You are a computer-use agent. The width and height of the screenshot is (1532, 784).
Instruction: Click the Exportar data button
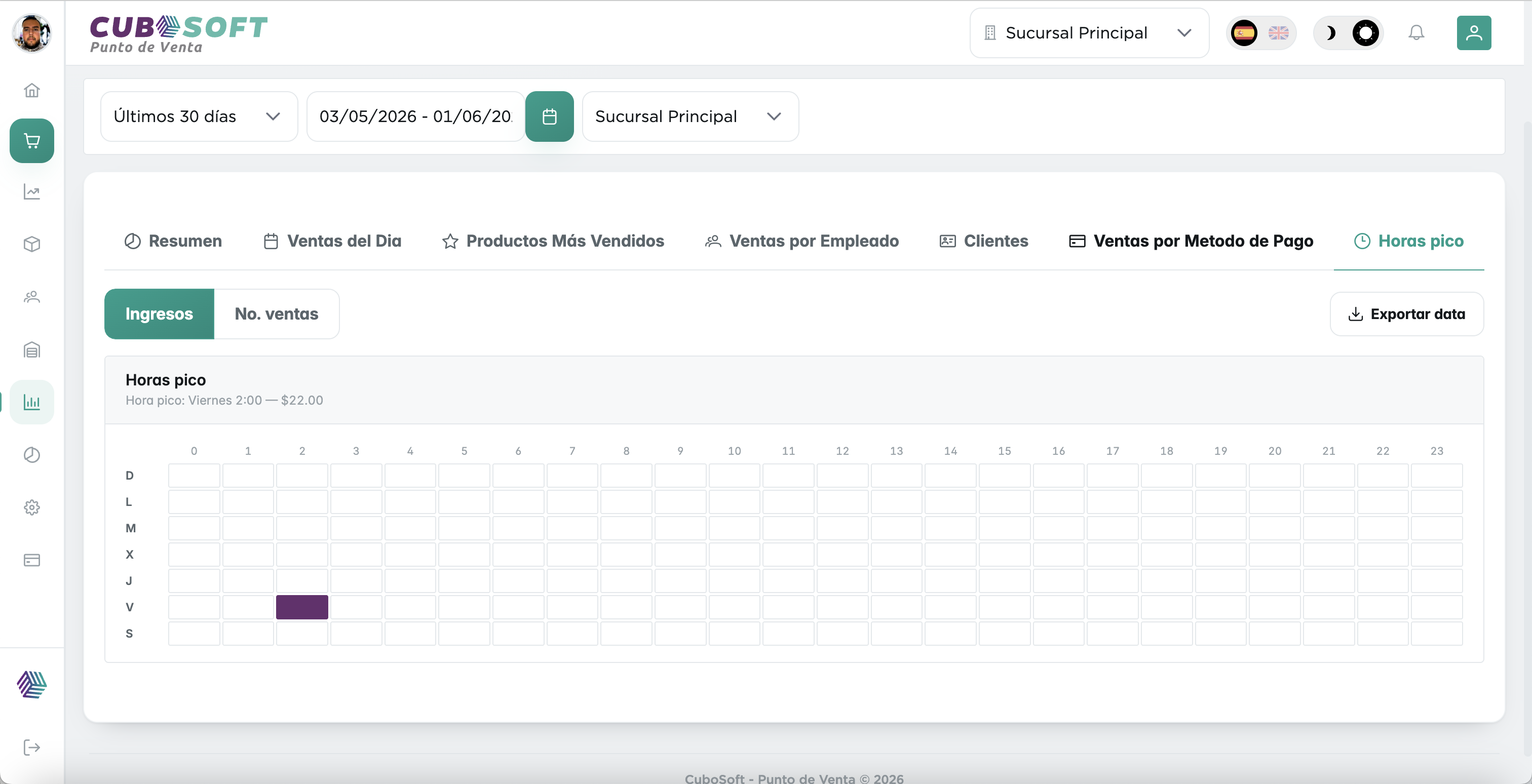coord(1406,314)
